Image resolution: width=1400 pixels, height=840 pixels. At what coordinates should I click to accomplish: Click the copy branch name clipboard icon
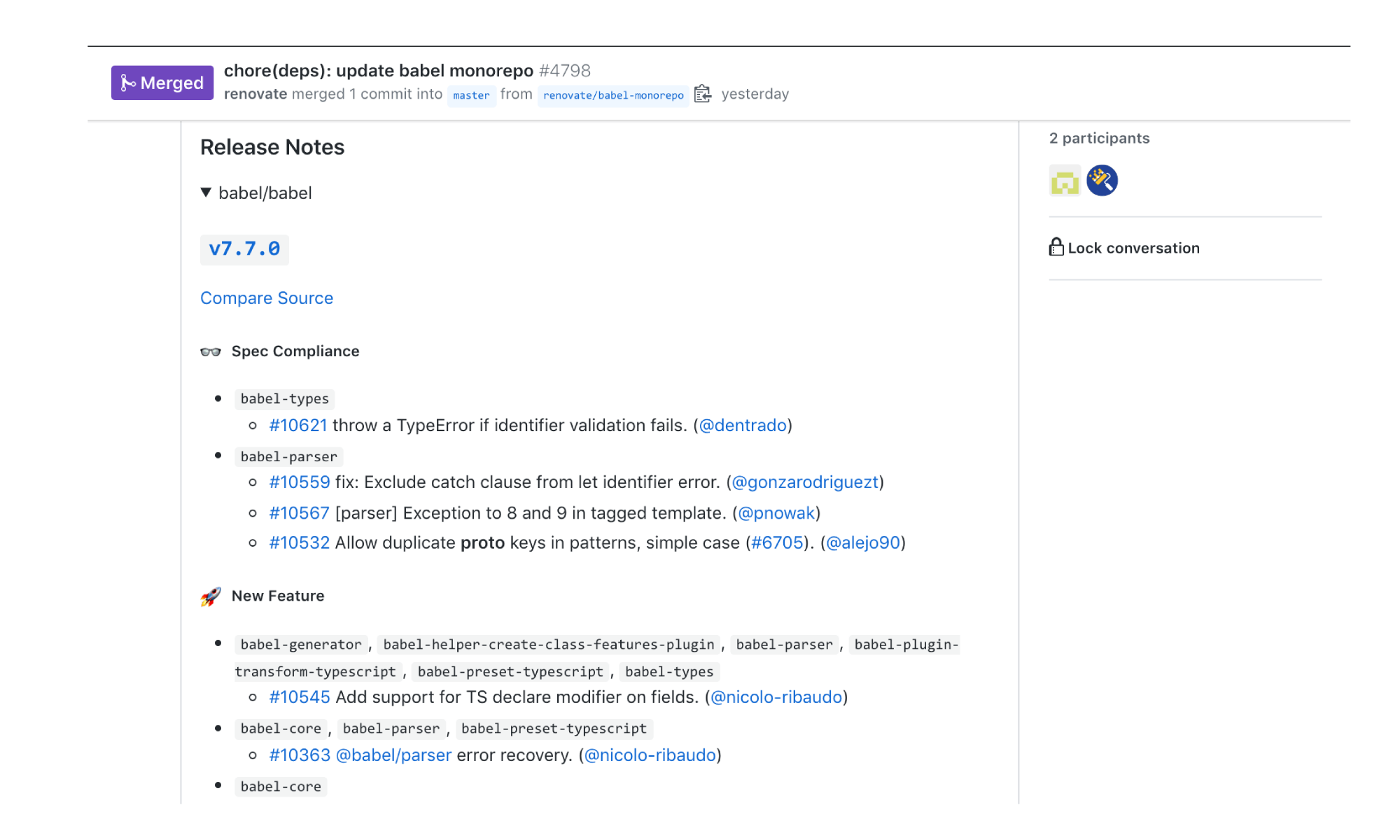(703, 94)
